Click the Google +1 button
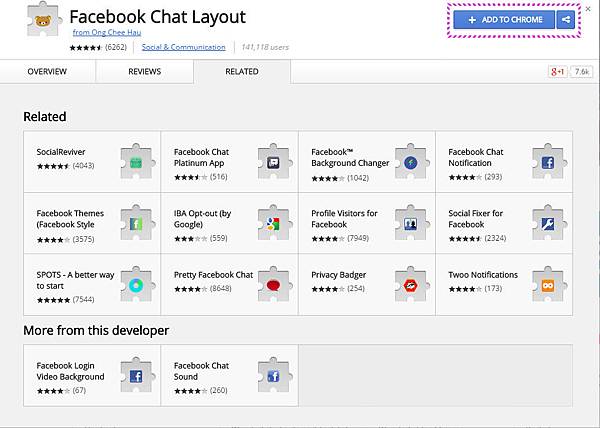The height and width of the screenshot is (428, 600). [558, 72]
